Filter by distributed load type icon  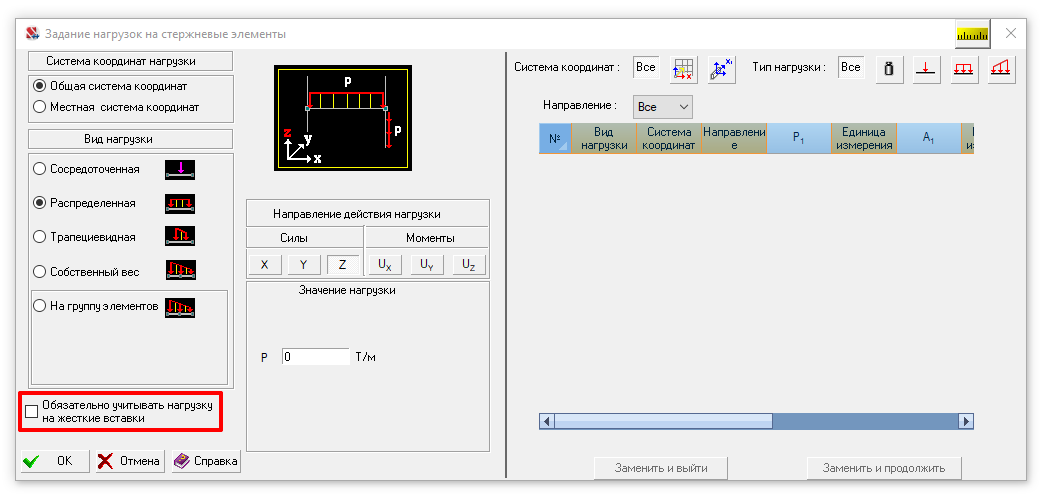[965, 69]
